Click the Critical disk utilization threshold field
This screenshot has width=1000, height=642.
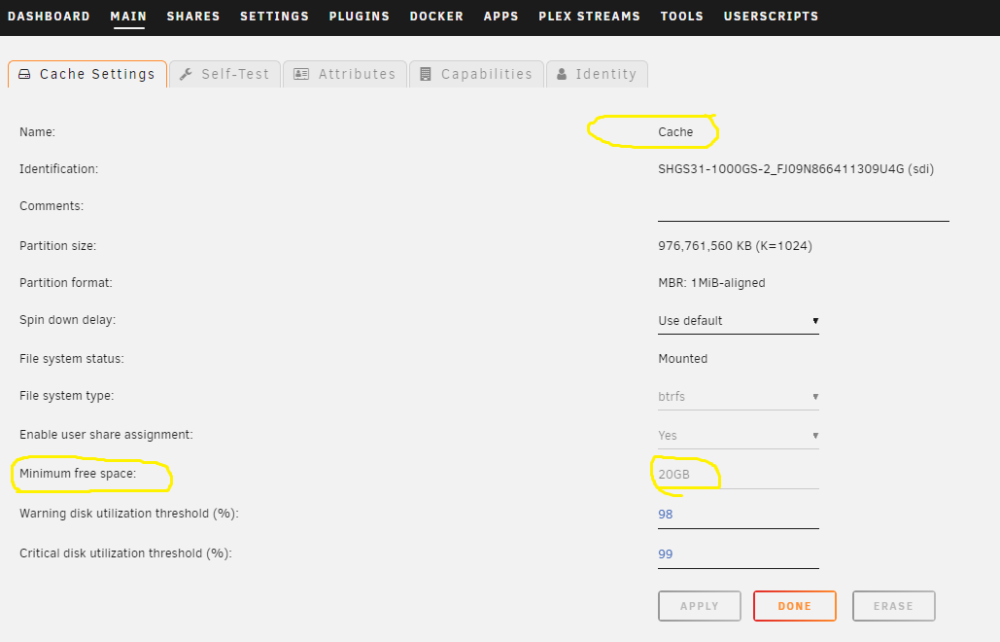pos(738,555)
